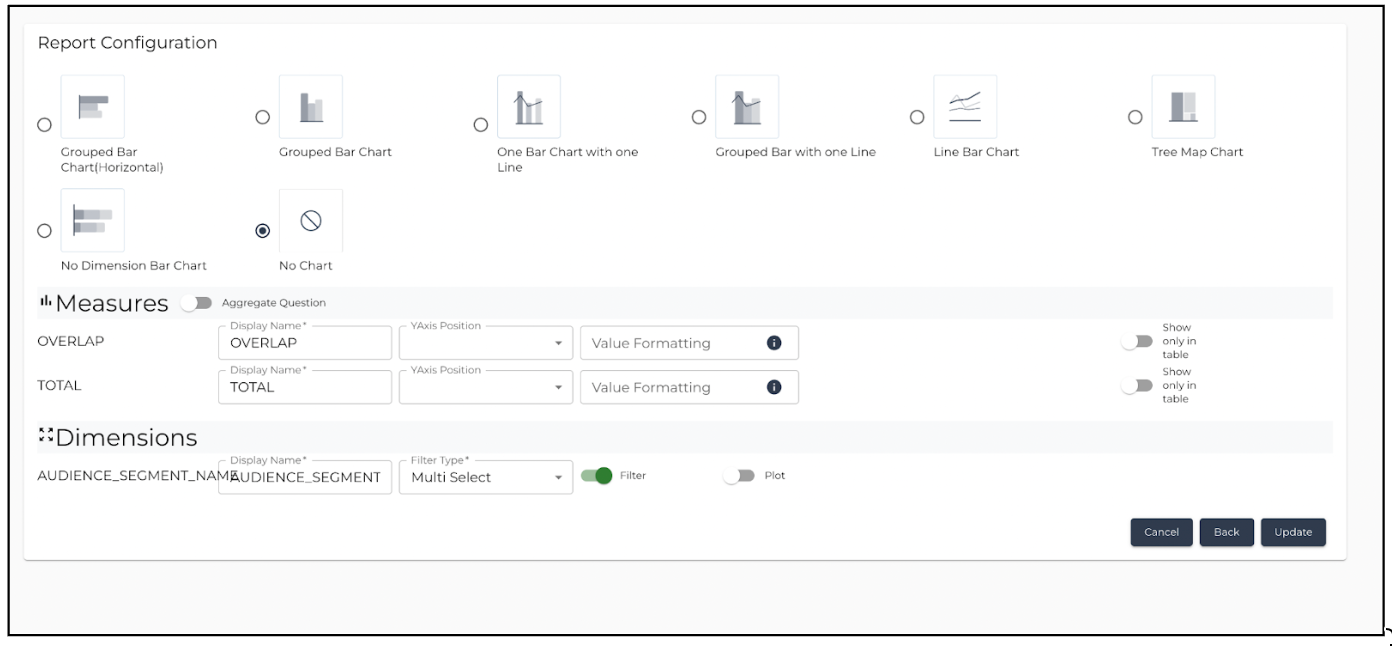Select the No Dimension Bar Chart icon
Image resolution: width=1392 pixels, height=646 pixels.
click(x=93, y=220)
